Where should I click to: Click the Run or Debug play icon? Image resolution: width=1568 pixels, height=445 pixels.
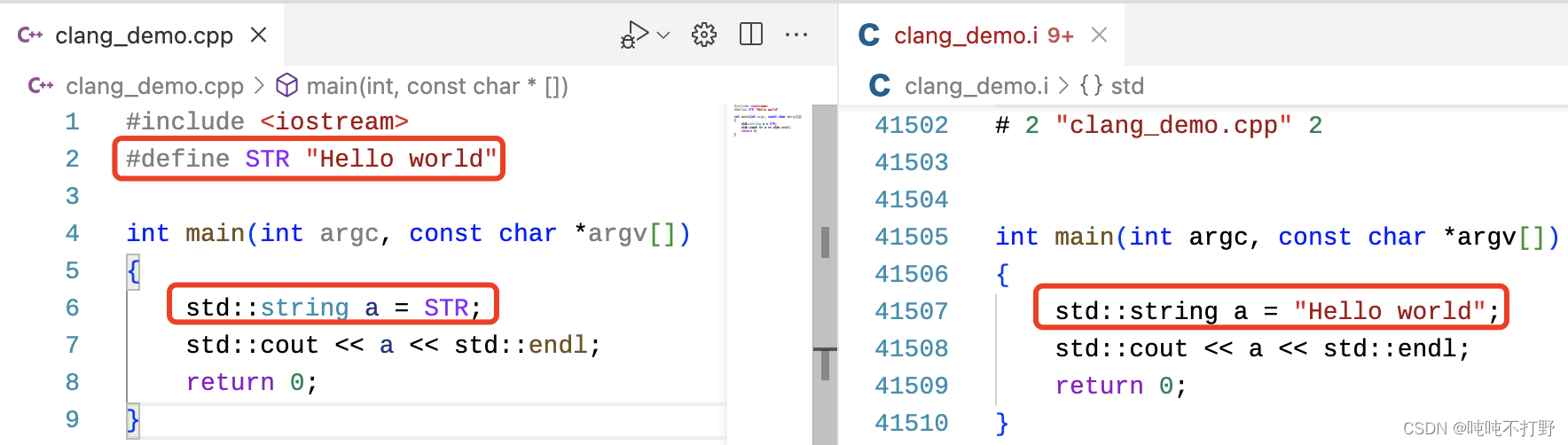tap(633, 35)
